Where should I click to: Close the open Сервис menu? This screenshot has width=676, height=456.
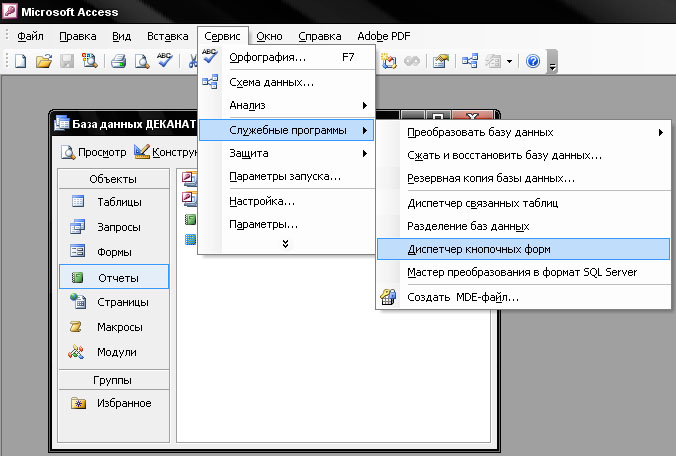[x=222, y=36]
